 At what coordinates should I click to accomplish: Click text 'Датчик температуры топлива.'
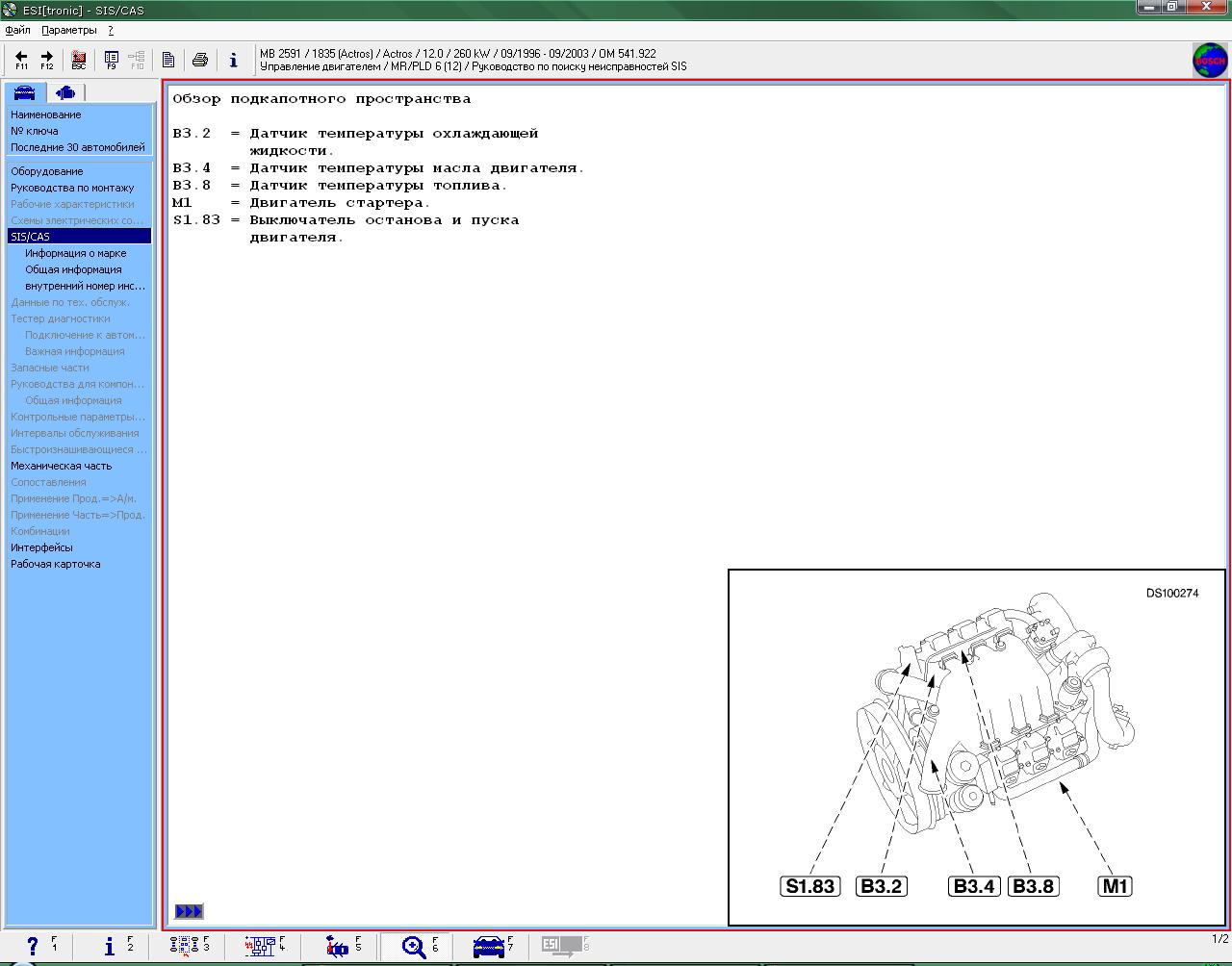pyautogui.click(x=378, y=186)
